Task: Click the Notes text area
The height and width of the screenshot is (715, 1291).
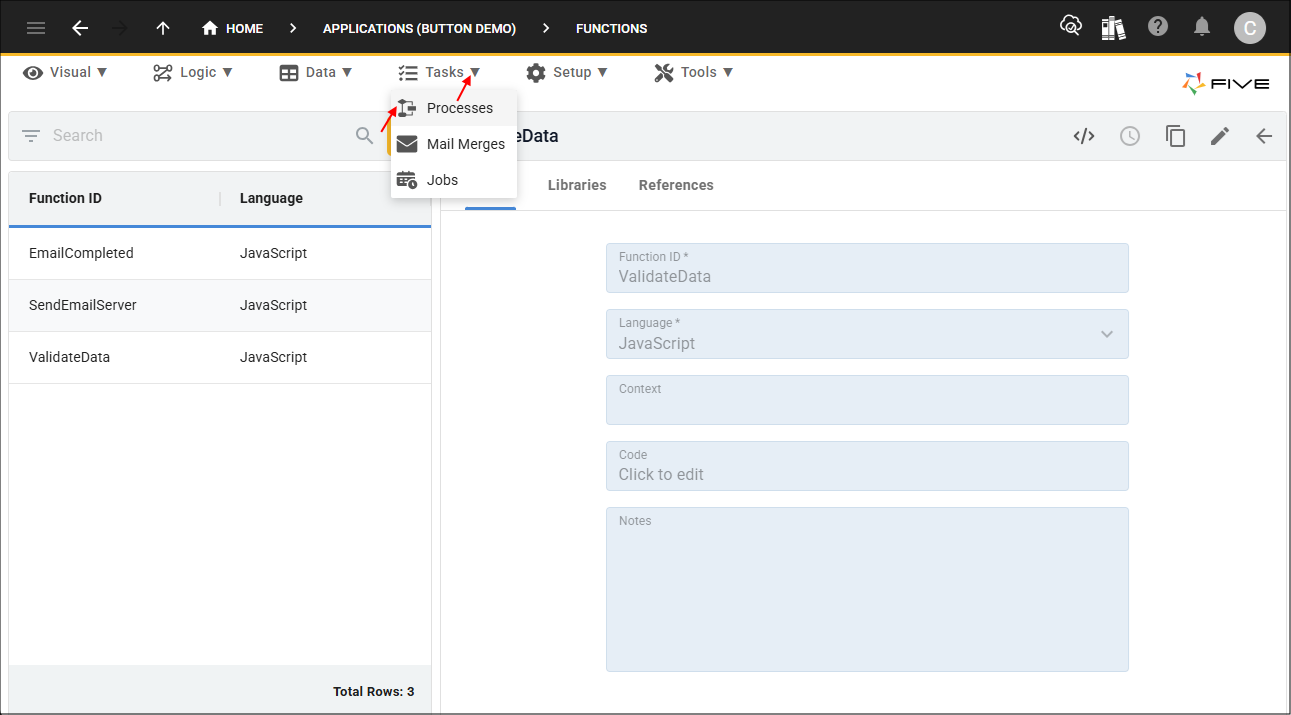Action: click(x=867, y=589)
